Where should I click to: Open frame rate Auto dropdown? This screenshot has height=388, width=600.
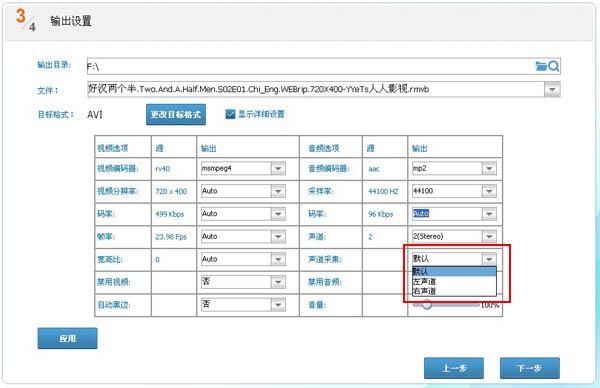click(278, 236)
